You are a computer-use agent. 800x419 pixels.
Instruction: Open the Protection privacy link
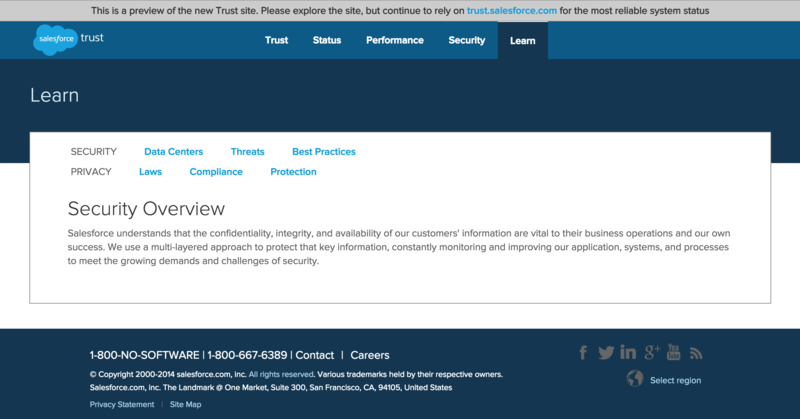(x=293, y=172)
